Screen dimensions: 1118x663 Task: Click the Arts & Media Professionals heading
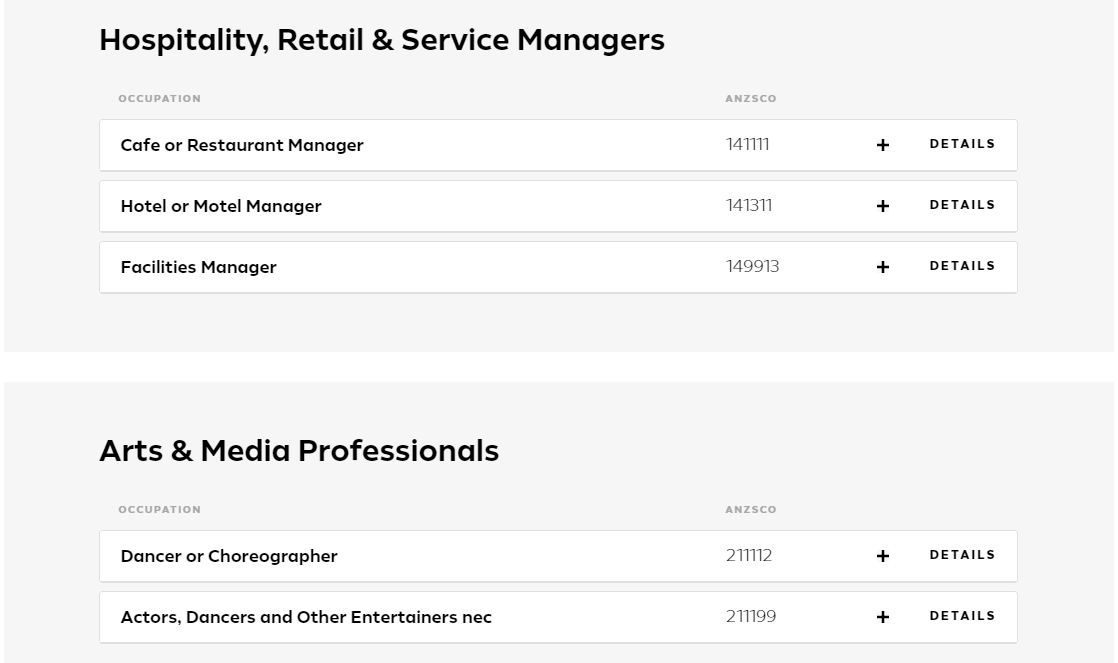tap(299, 451)
